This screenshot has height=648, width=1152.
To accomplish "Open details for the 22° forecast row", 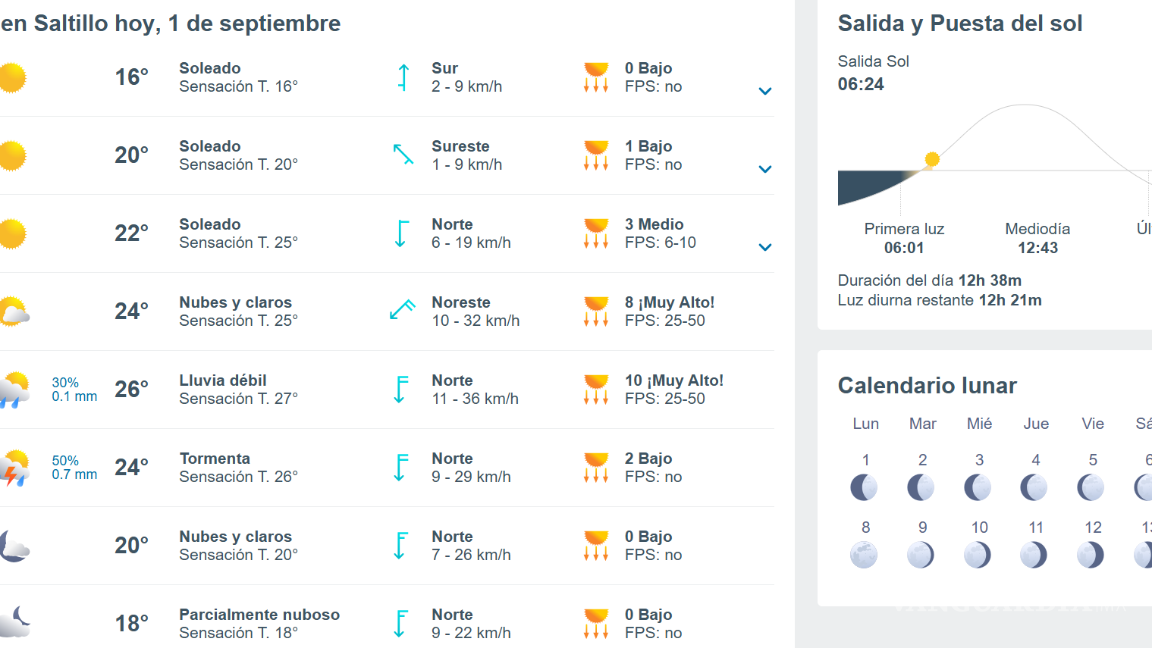I will click(765, 247).
